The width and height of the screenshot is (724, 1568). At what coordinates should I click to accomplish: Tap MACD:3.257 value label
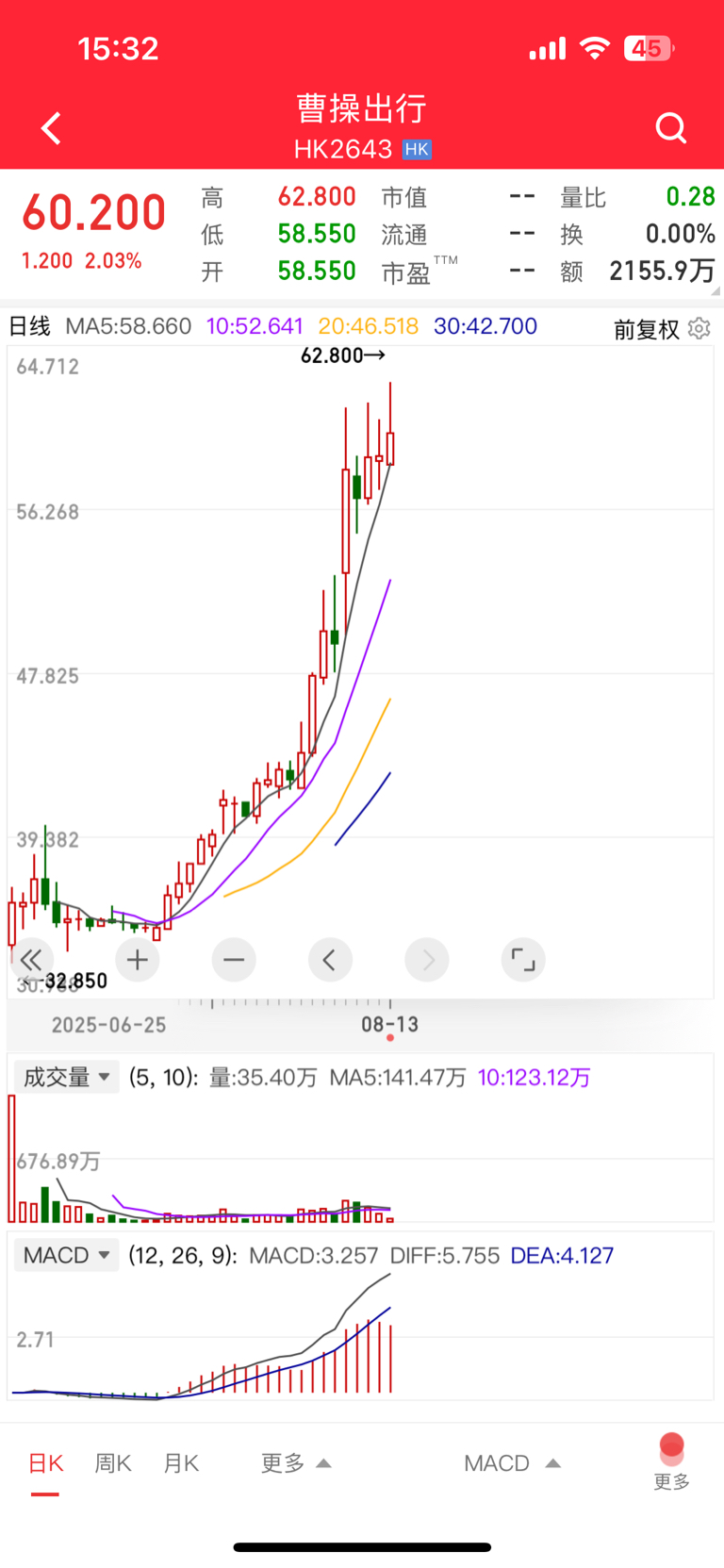(313, 1255)
